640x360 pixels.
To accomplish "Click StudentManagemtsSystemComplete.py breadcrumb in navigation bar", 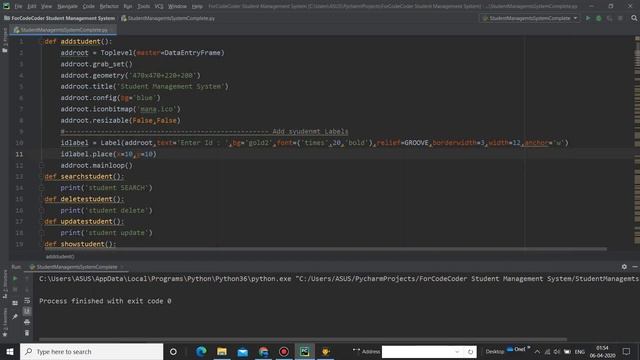I will click(168, 18).
